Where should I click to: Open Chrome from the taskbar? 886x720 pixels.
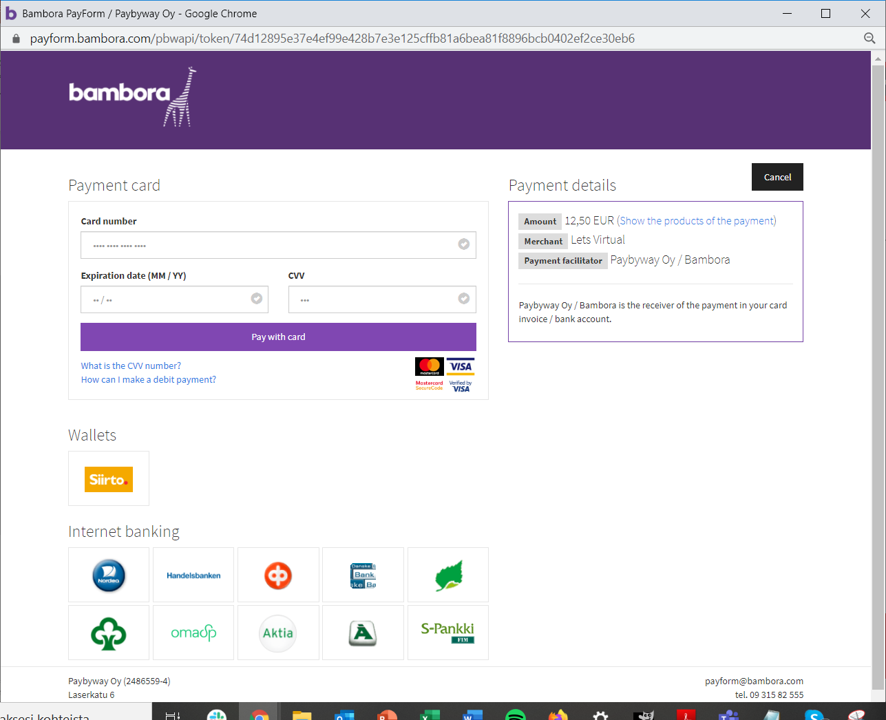click(x=259, y=714)
